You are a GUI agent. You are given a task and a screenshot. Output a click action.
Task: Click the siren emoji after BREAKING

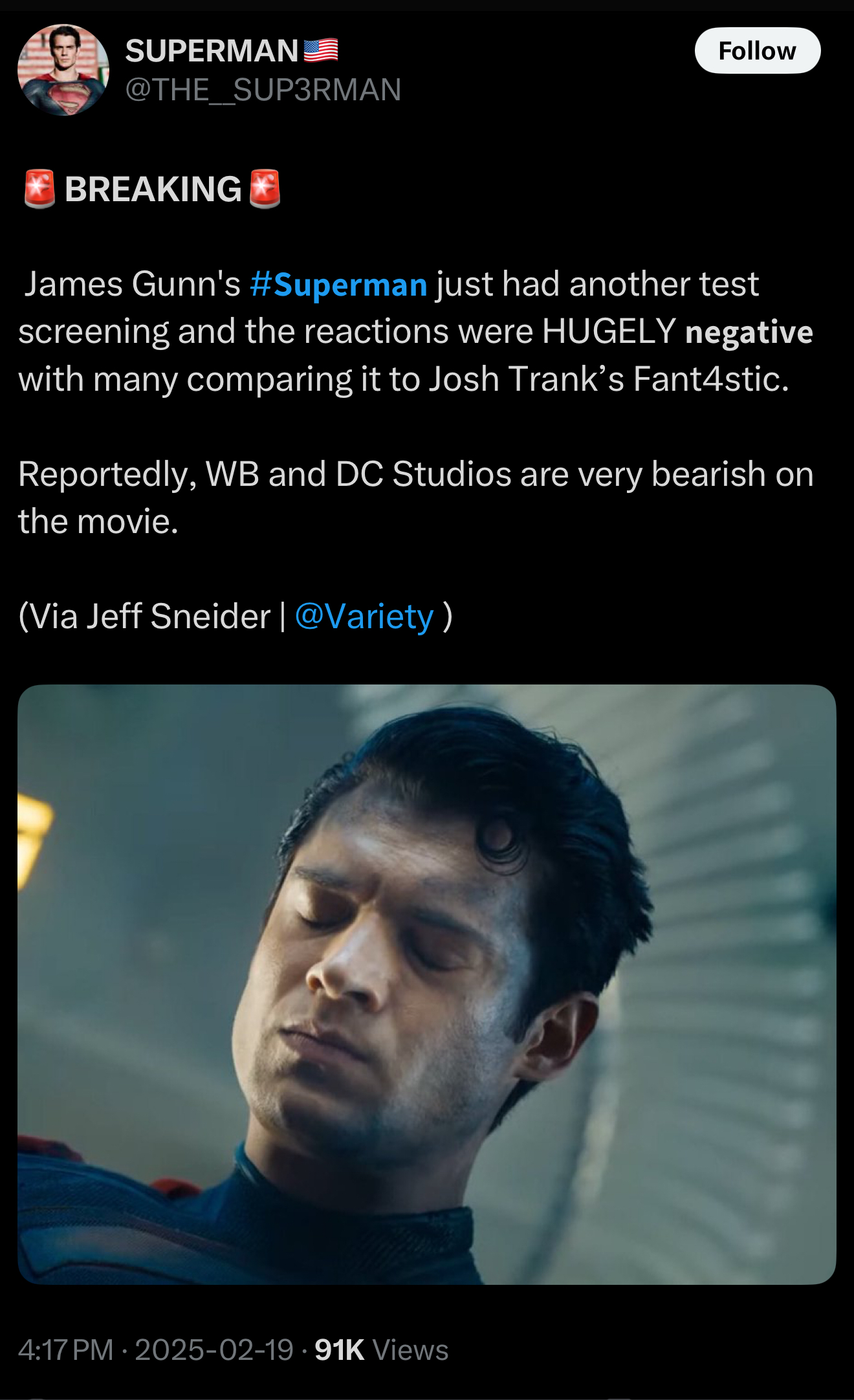(x=265, y=189)
